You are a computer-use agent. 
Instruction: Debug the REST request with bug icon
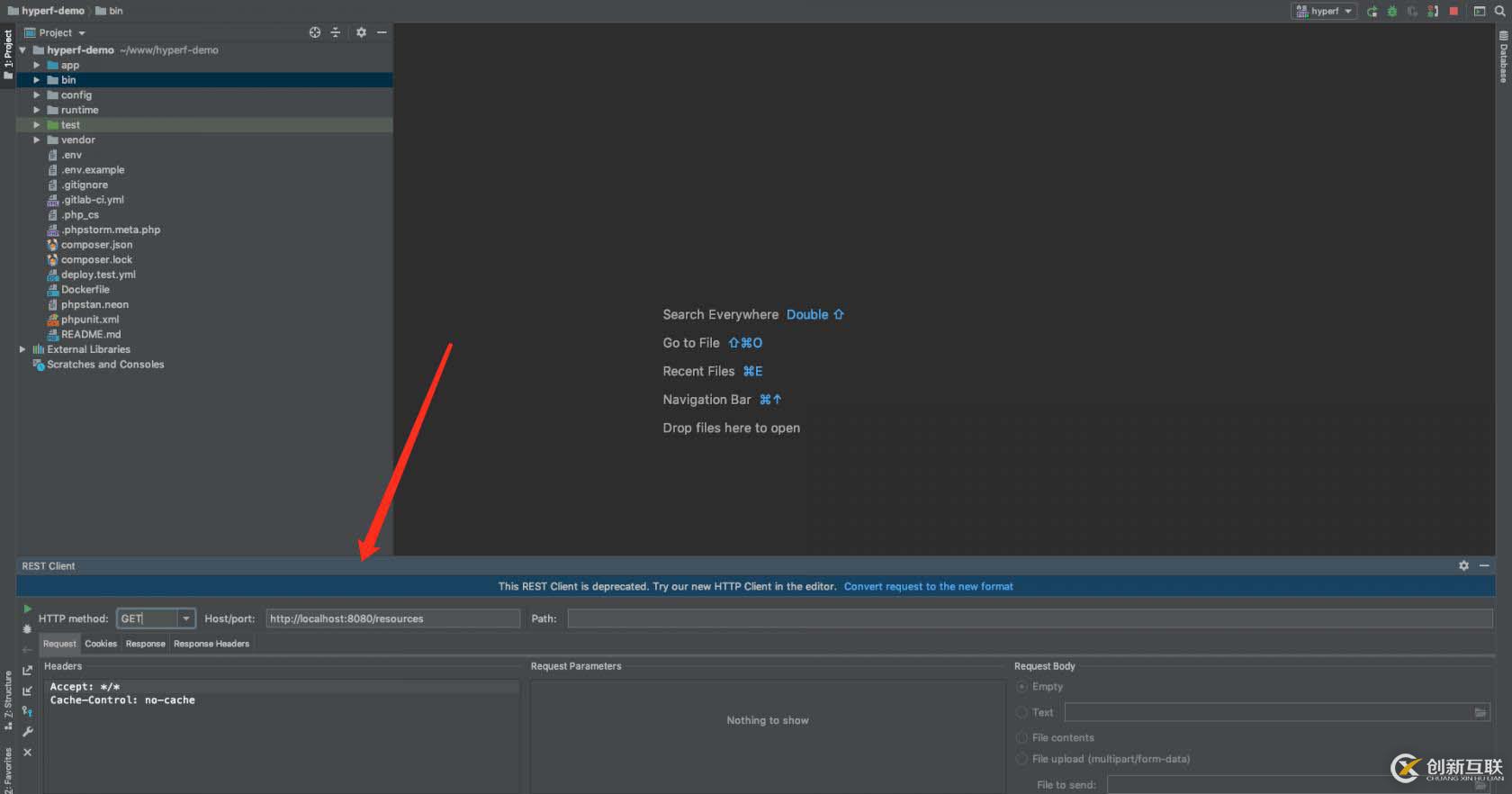[x=27, y=628]
